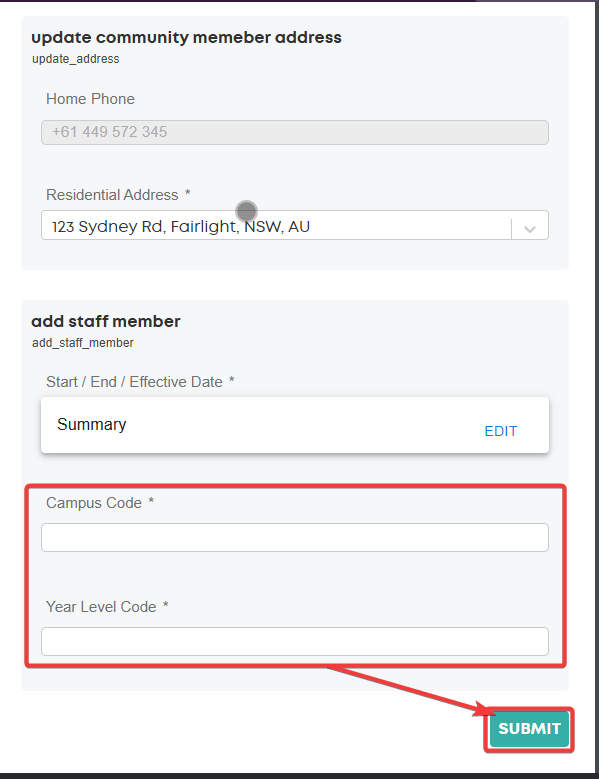Select the 123 Sydney Rd address text
The height and width of the screenshot is (779, 599).
[x=181, y=227]
